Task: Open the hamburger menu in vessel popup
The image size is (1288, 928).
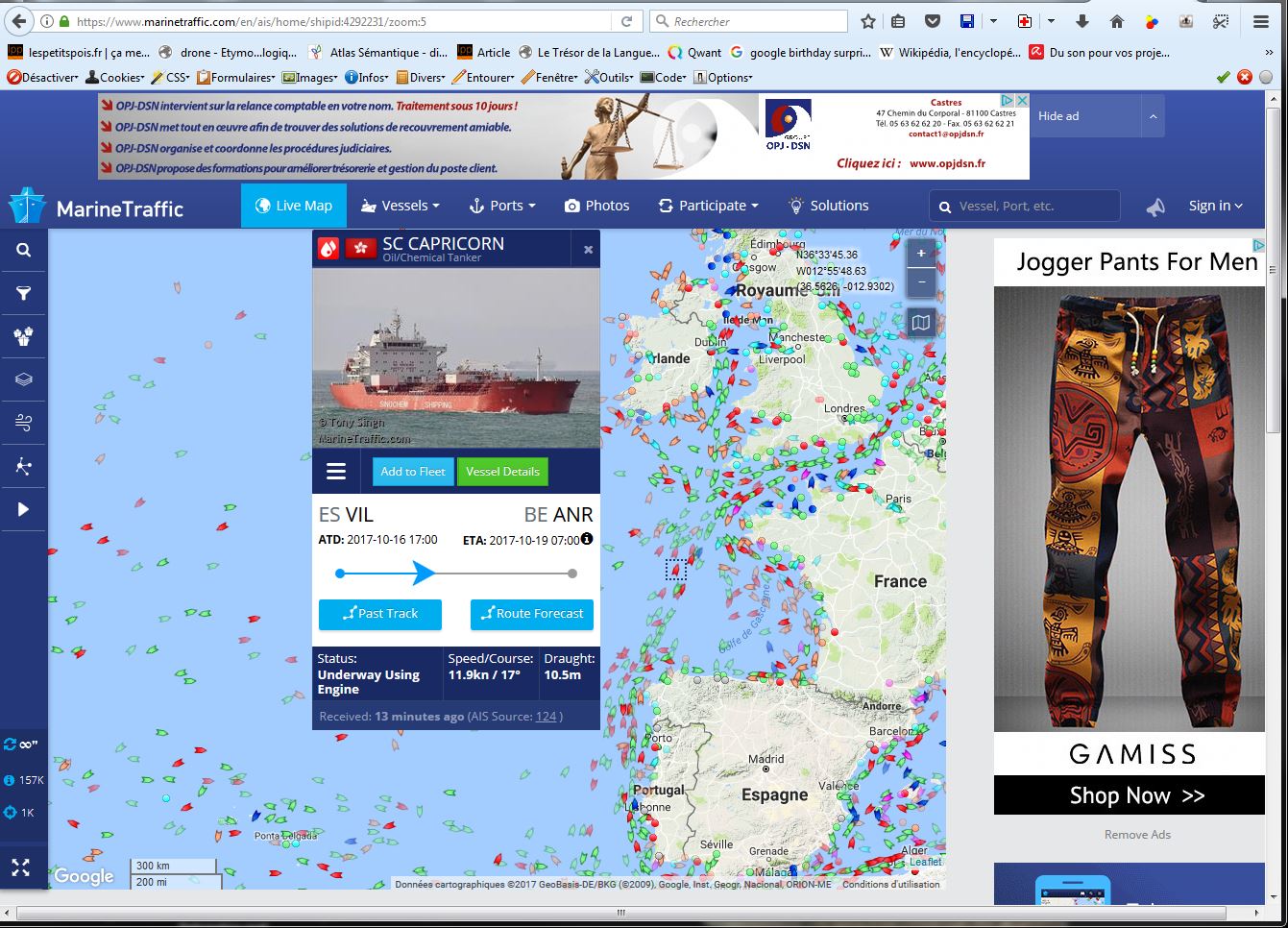Action: [x=336, y=472]
